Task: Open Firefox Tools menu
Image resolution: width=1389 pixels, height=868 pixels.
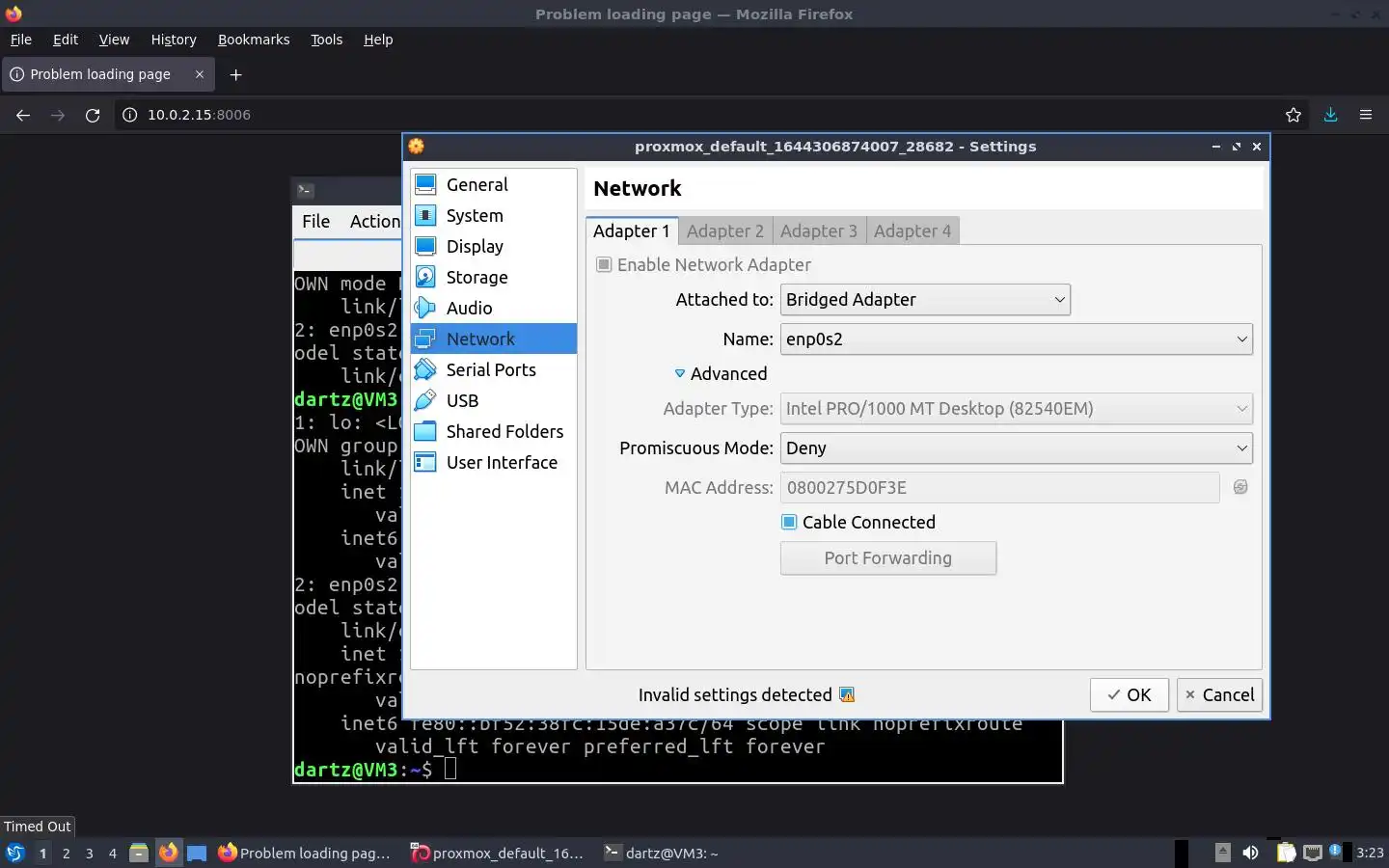Action: click(x=326, y=40)
